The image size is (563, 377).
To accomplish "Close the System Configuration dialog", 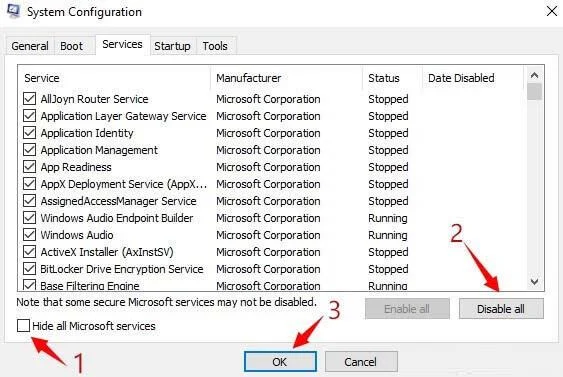I will pyautogui.click(x=552, y=11).
